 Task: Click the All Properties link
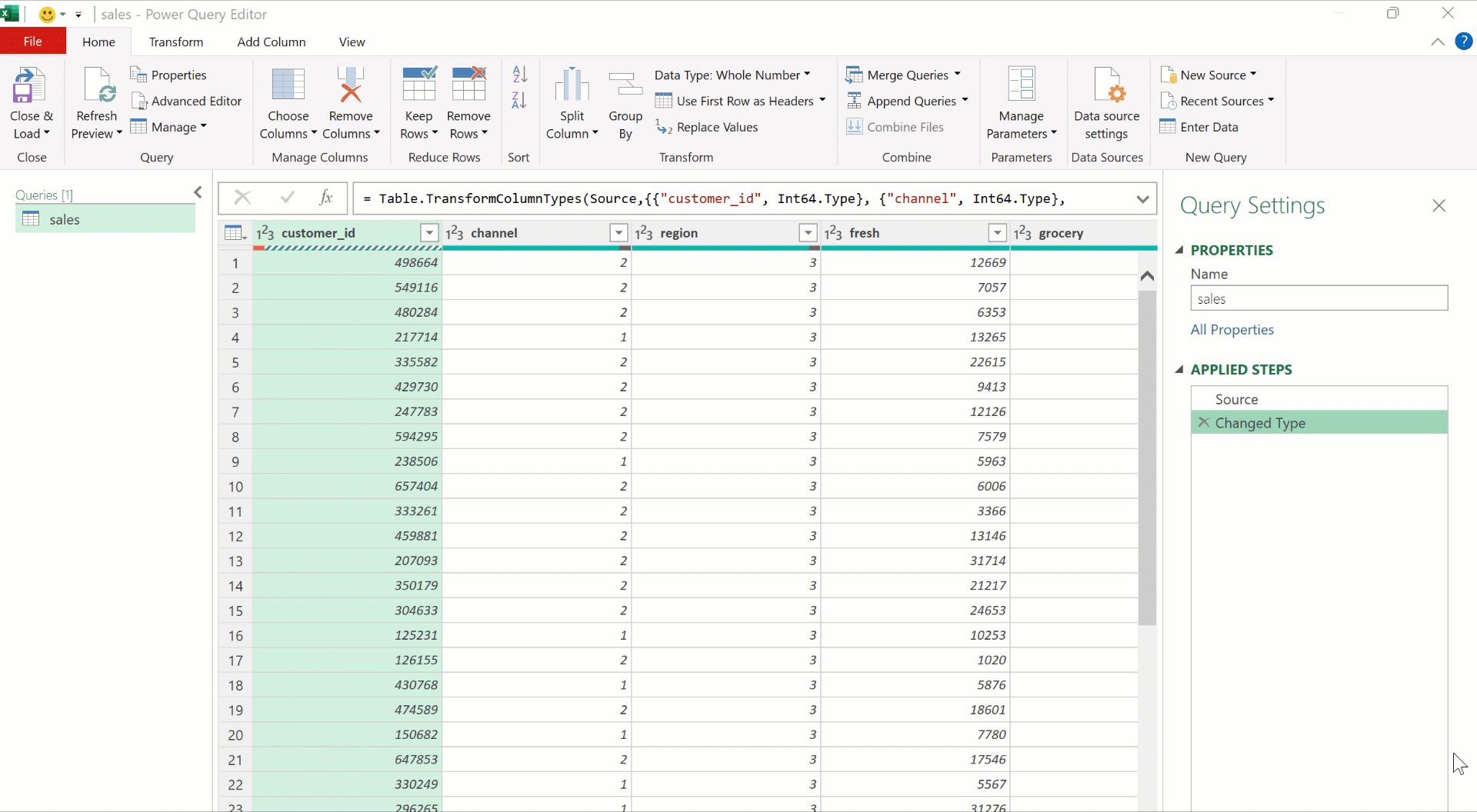point(1231,329)
